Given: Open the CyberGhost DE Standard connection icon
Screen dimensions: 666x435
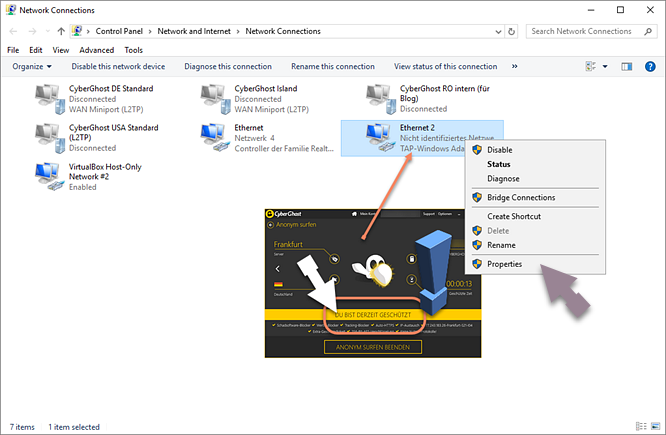Looking at the screenshot, I should [49, 99].
